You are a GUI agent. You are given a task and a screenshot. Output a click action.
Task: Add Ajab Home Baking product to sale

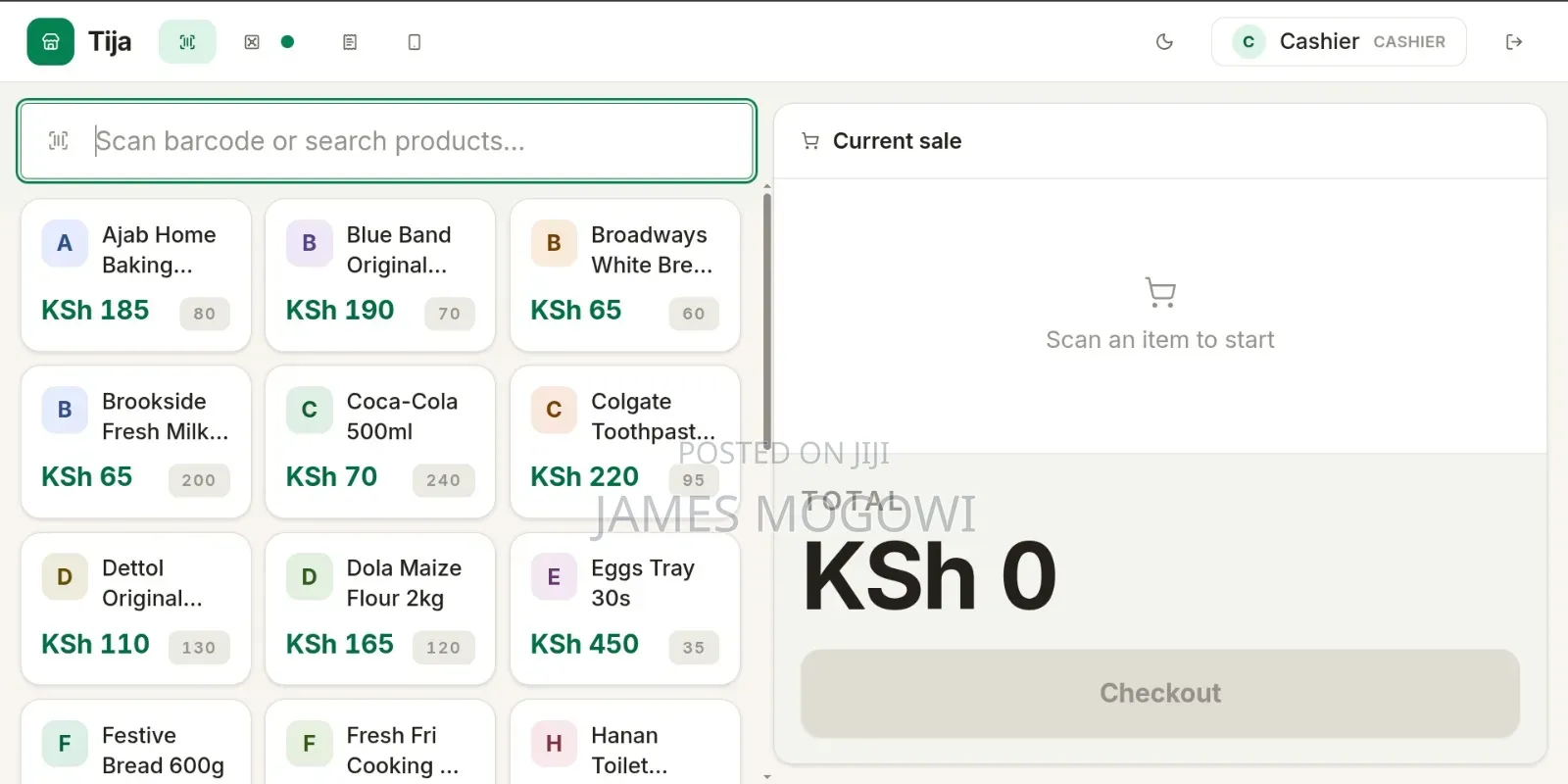tap(136, 275)
